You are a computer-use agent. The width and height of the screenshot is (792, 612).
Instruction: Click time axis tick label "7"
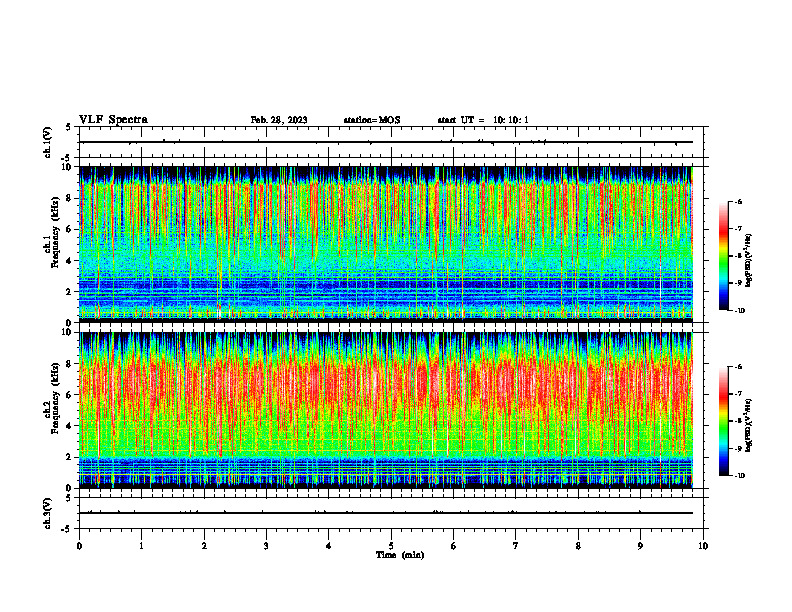click(x=516, y=546)
